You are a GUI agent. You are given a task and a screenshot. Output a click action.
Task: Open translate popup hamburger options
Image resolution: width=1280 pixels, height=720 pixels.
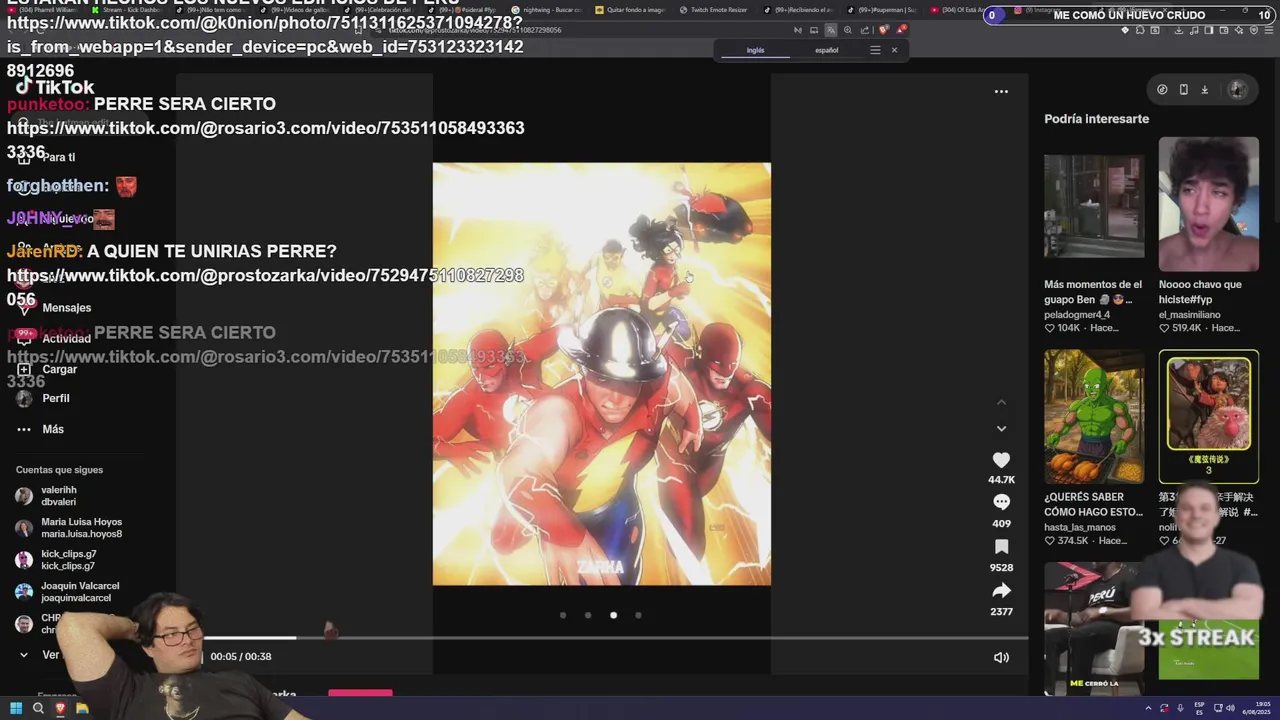875,50
